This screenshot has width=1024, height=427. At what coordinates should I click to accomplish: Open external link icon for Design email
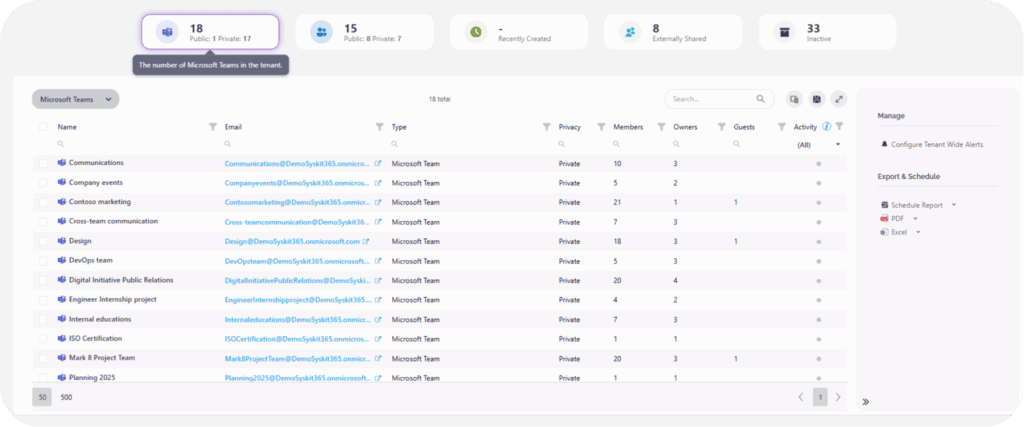(366, 241)
